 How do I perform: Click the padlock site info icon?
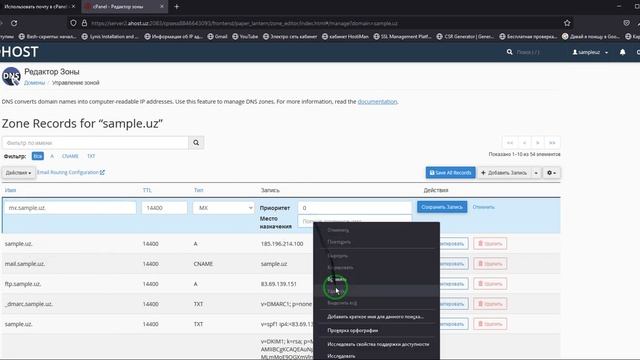click(84, 23)
